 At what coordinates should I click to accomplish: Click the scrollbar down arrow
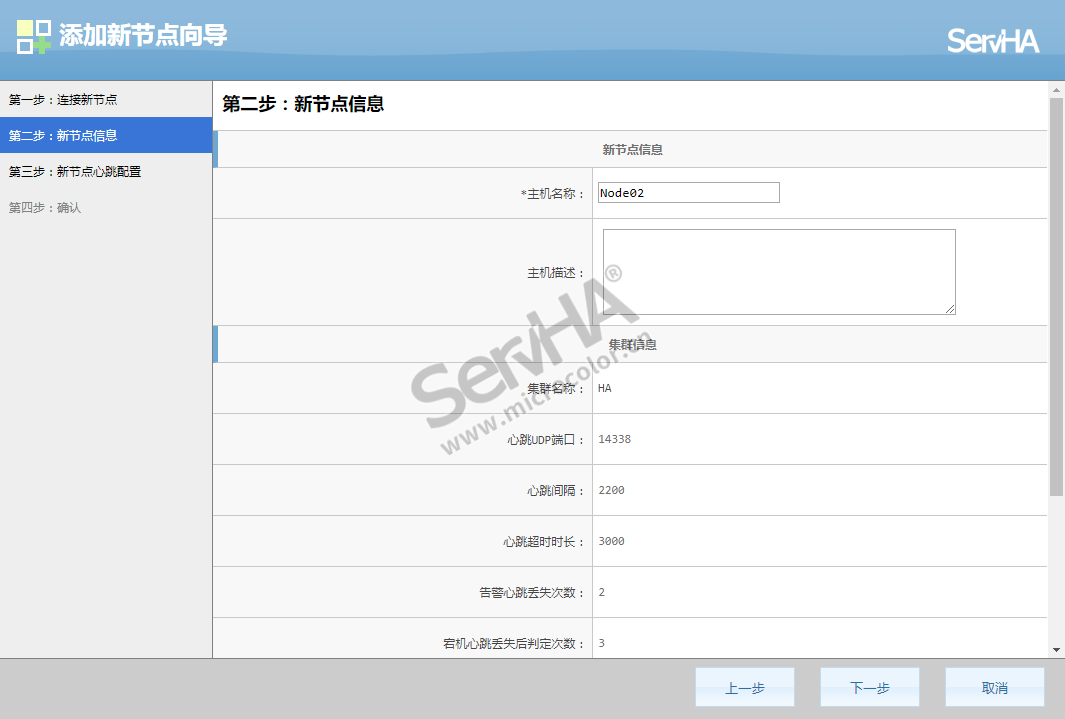(1056, 649)
